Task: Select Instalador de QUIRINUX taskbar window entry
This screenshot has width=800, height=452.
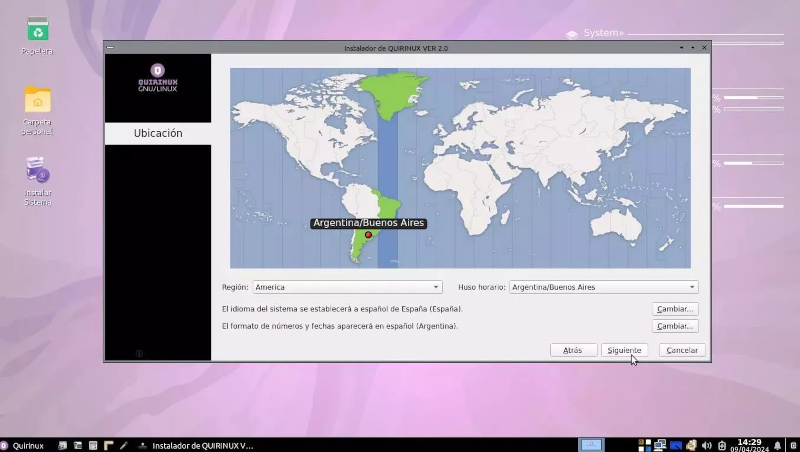Action: [x=196, y=445]
